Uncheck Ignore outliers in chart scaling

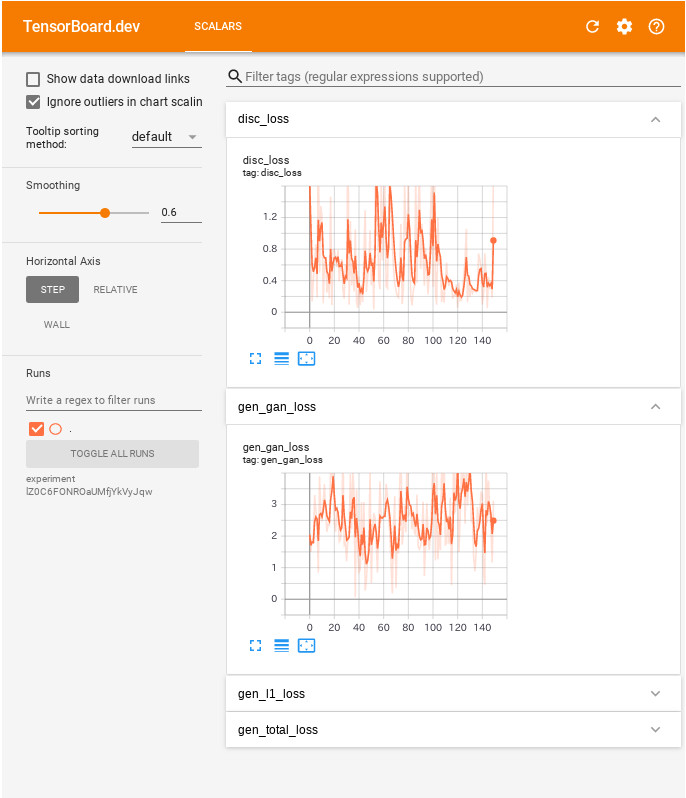point(33,102)
